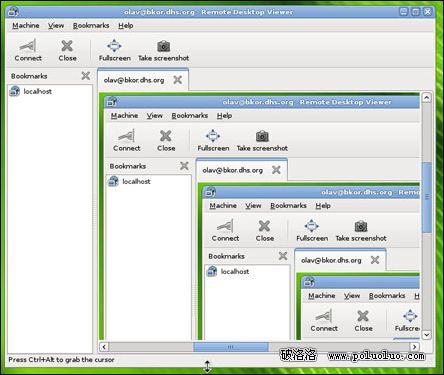Click Connect icon in innermost nested window

pyautogui.click(x=324, y=316)
